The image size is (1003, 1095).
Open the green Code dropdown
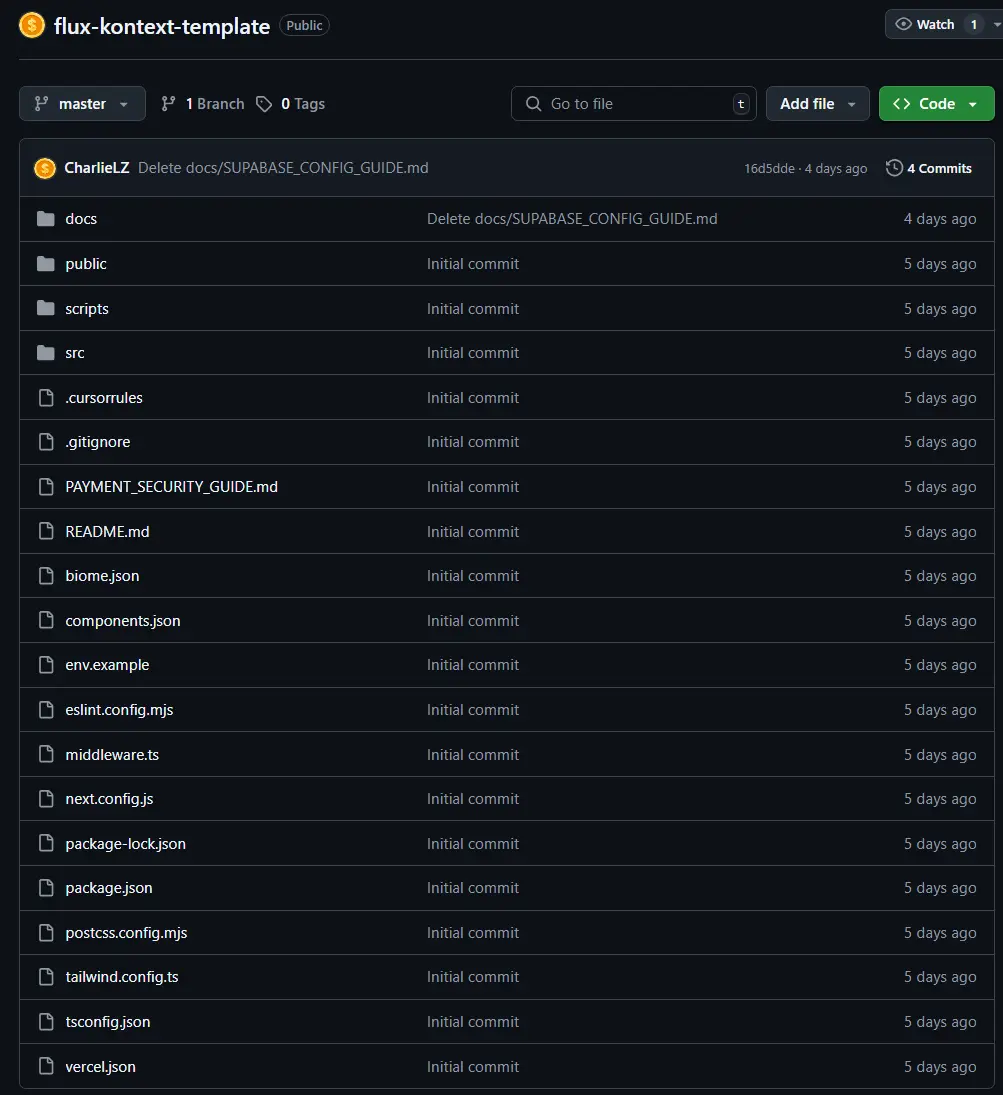936,104
